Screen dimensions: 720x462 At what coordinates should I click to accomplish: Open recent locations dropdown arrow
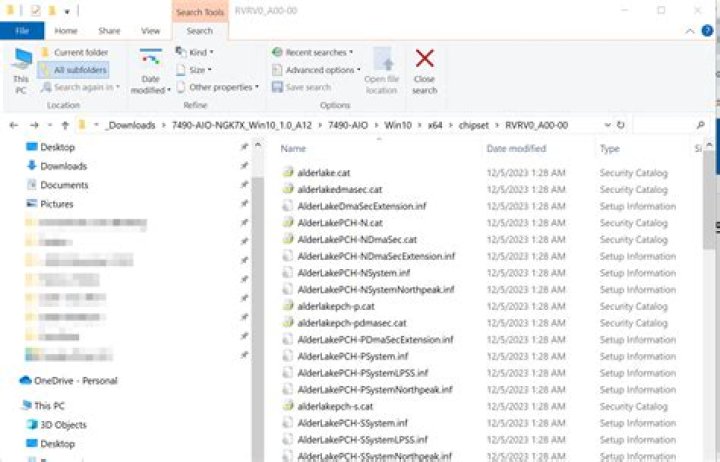point(50,125)
